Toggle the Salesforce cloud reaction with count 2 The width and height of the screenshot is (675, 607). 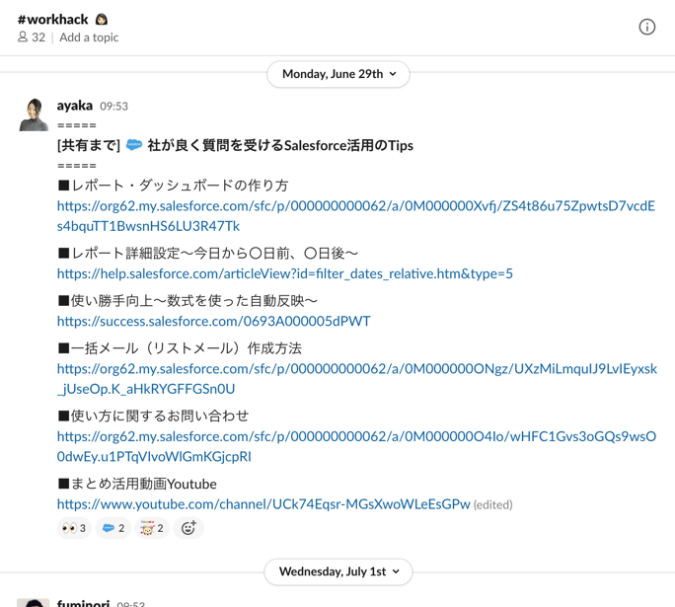click(113, 528)
